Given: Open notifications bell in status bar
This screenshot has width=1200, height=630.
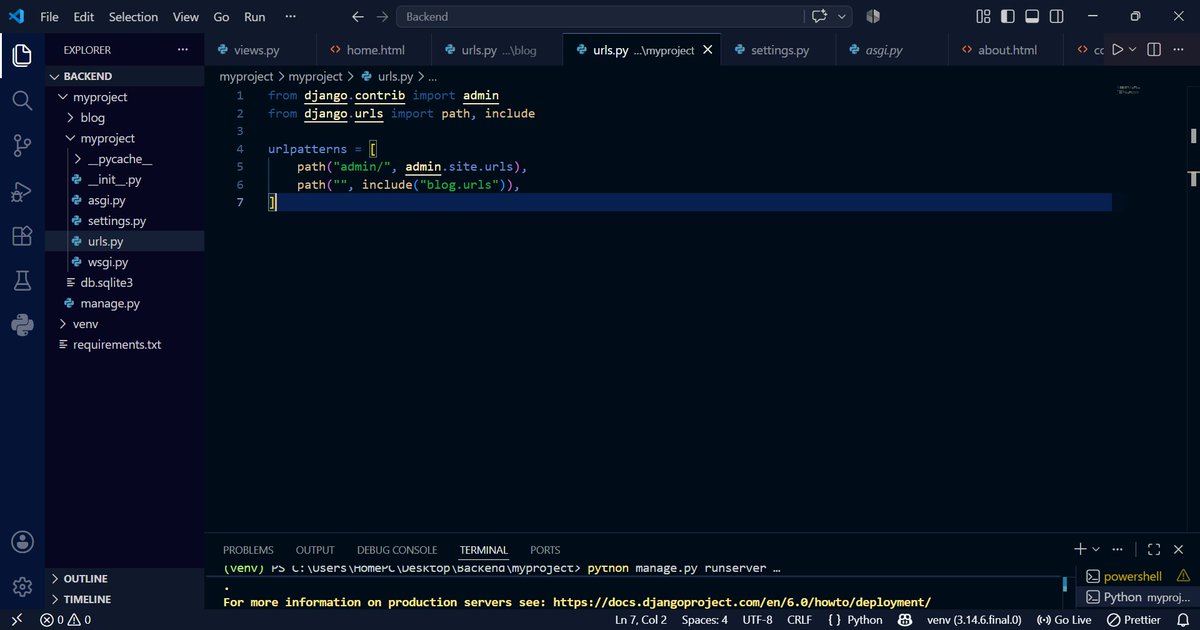Looking at the screenshot, I should click(1185, 620).
